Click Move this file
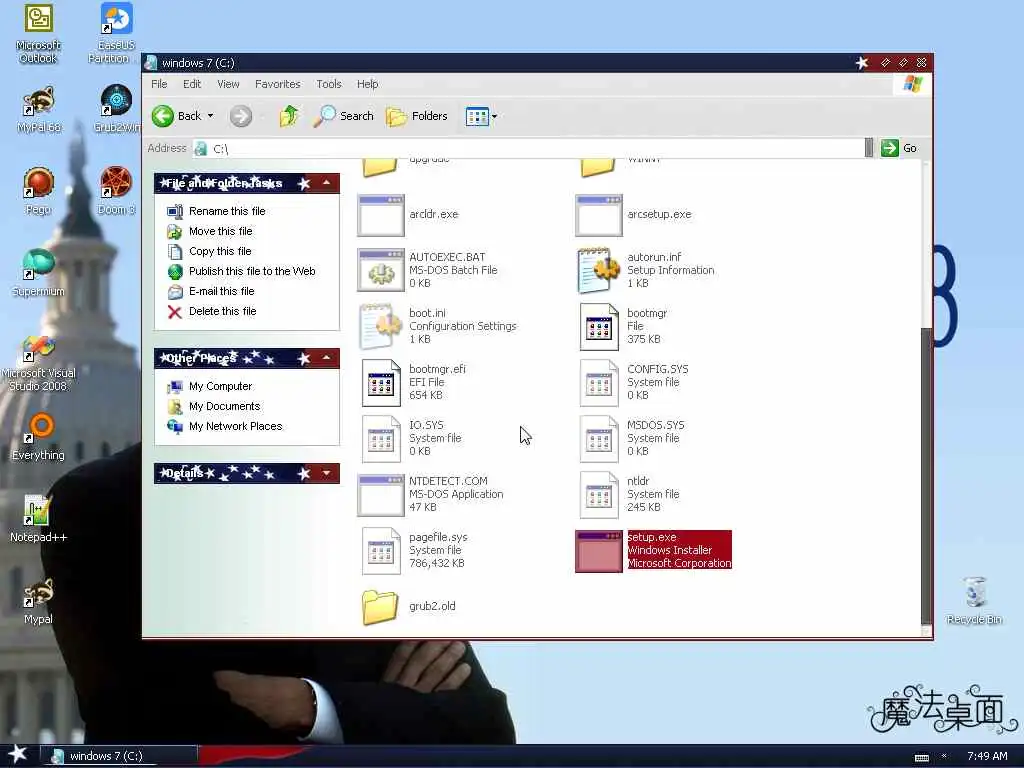The width and height of the screenshot is (1024, 768). point(220,231)
